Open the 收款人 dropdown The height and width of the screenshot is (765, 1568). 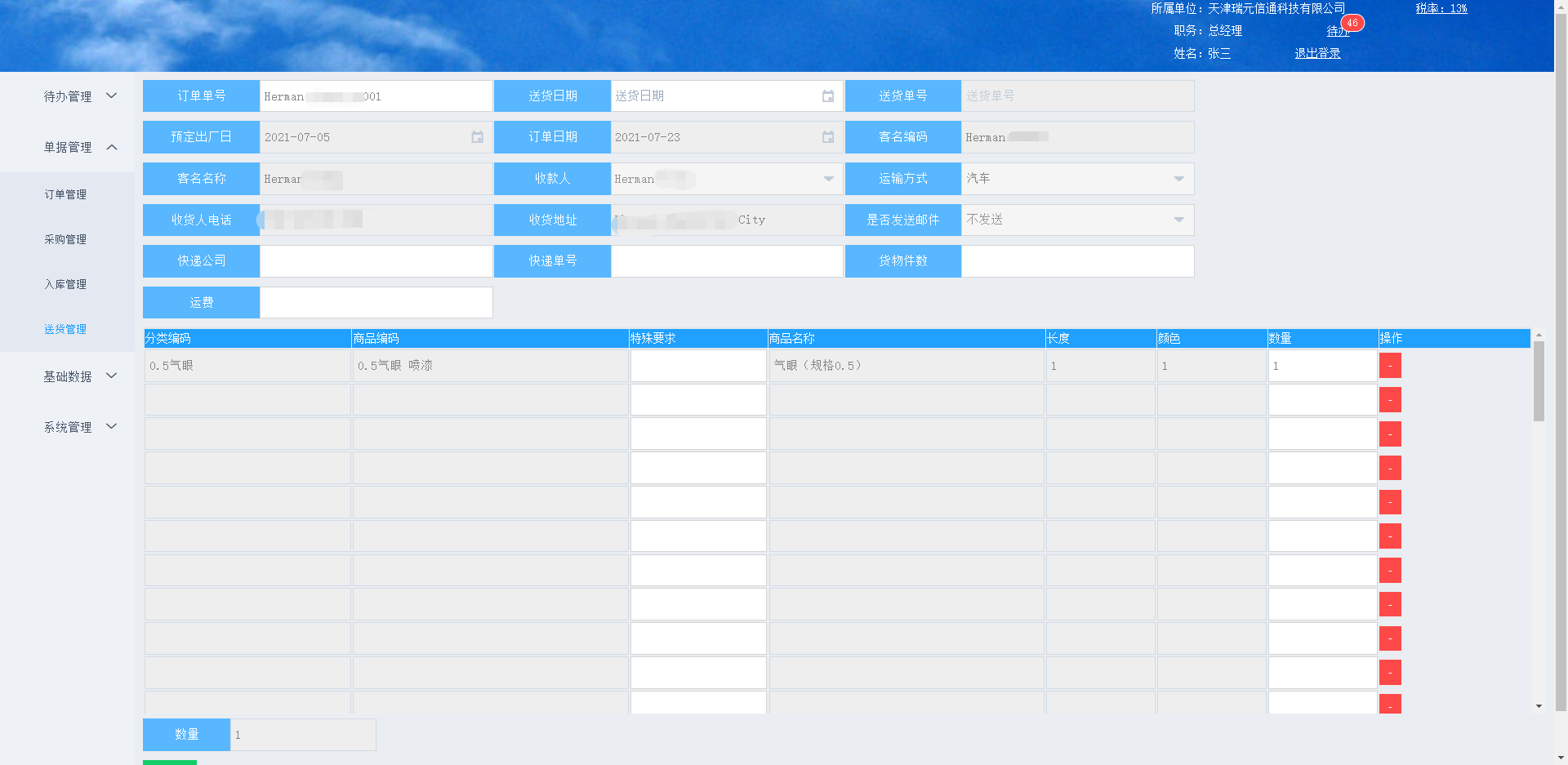point(828,179)
